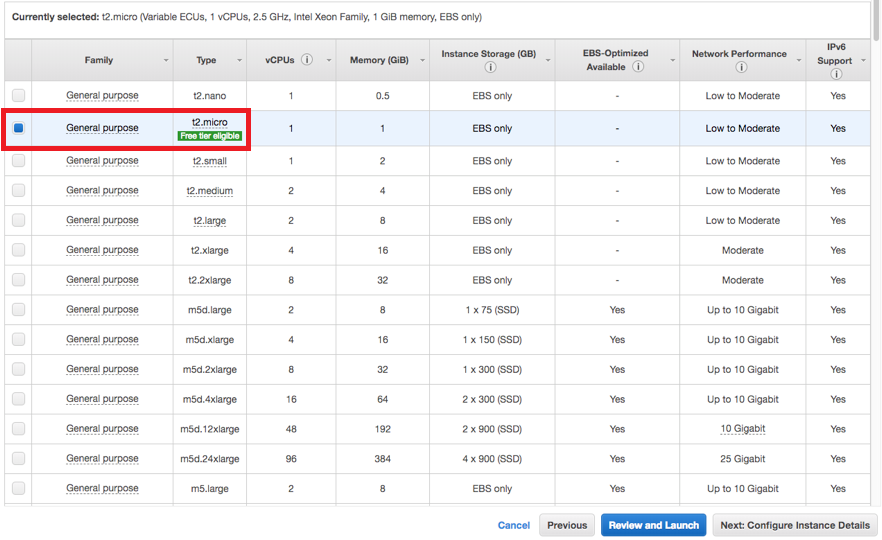Image resolution: width=882 pixels, height=540 pixels.
Task: Expand the Network Performance column dropdown
Action: pyautogui.click(x=799, y=61)
